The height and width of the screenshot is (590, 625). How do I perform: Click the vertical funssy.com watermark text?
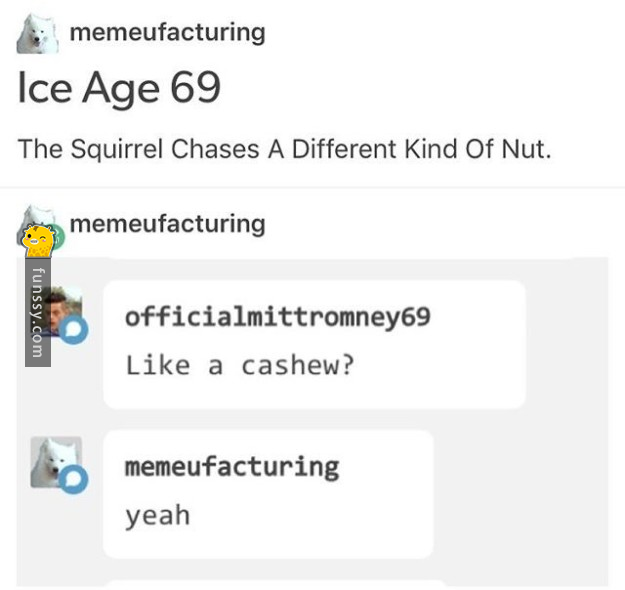point(38,313)
